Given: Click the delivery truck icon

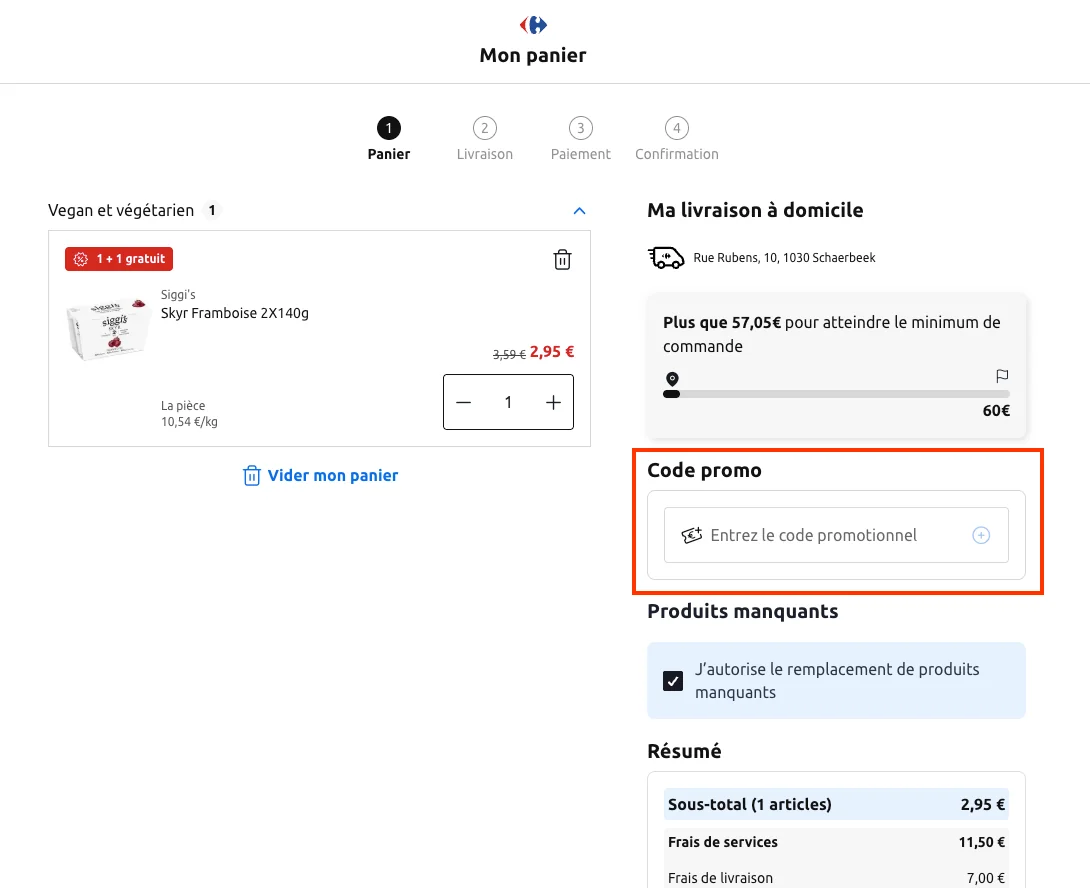Looking at the screenshot, I should [666, 257].
